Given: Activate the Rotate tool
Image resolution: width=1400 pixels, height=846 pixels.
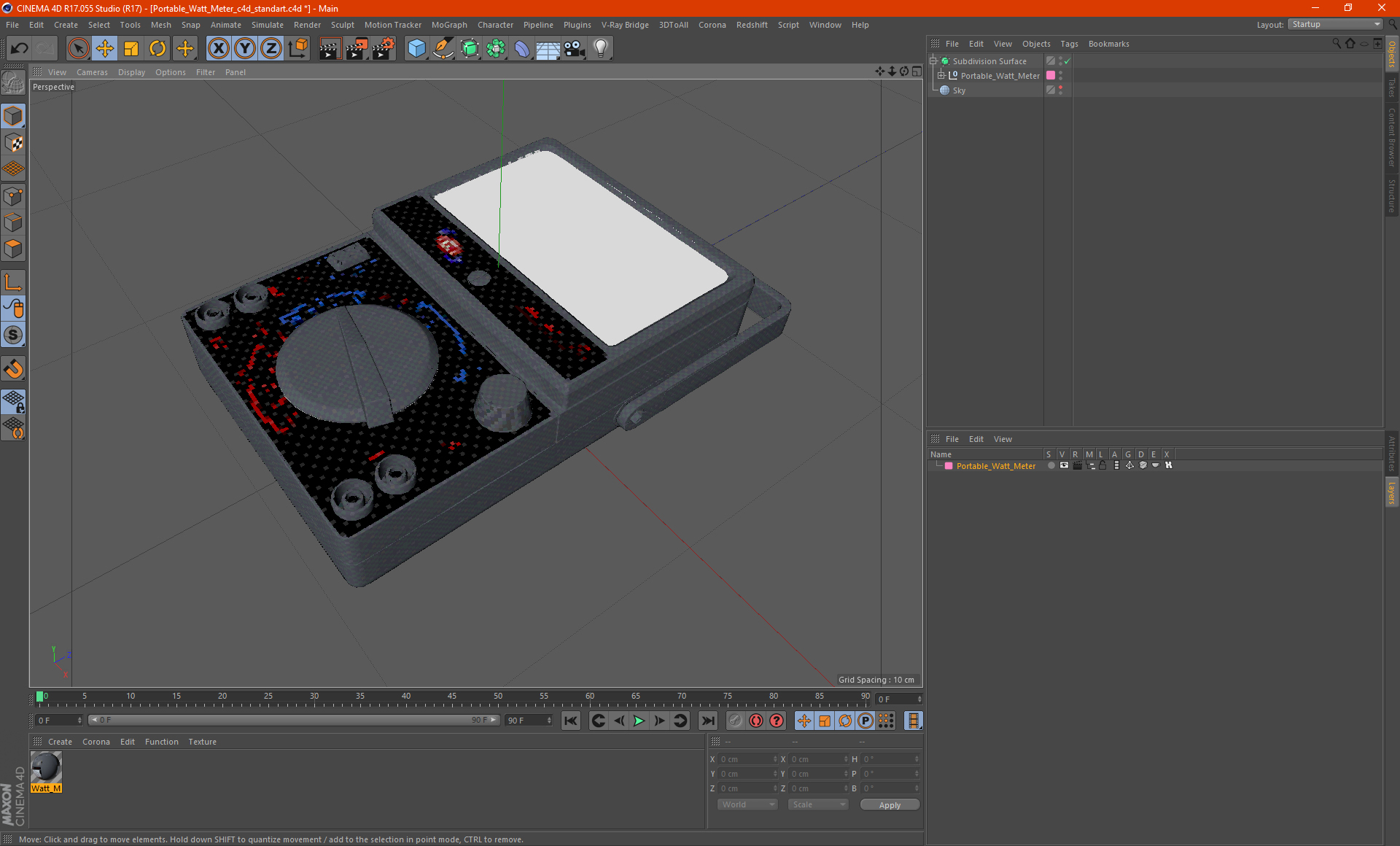Looking at the screenshot, I should point(157,49).
